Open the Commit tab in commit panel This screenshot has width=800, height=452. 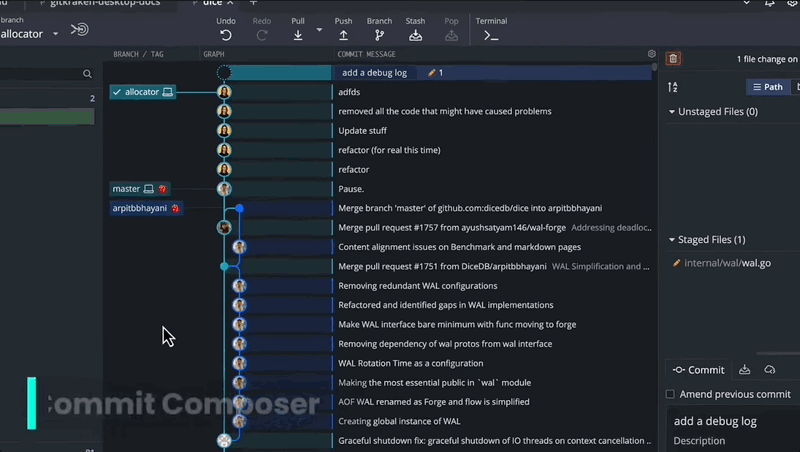tap(698, 370)
